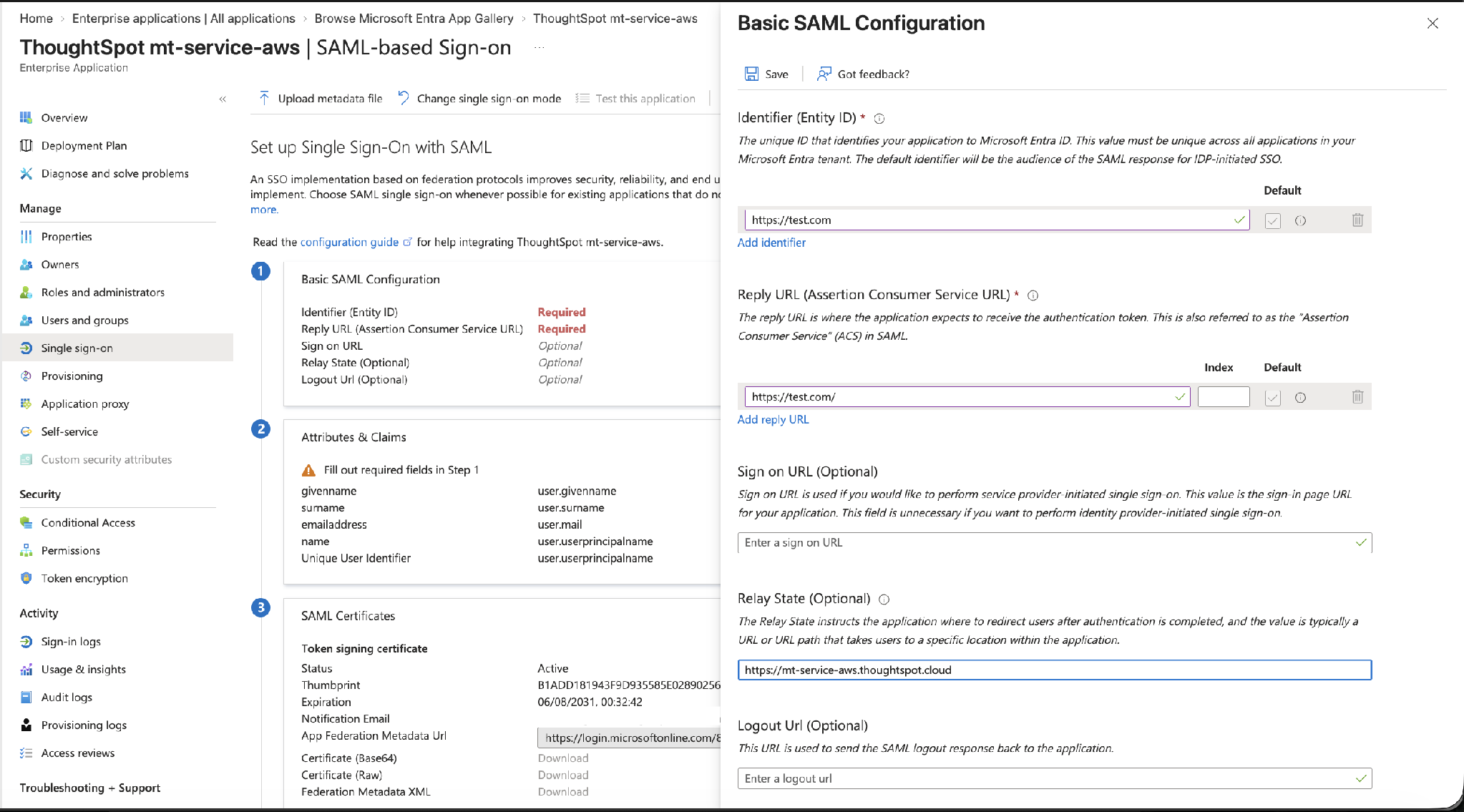Click info icon in reply URL default row
Screen dimensions: 1464x812
click(1300, 398)
